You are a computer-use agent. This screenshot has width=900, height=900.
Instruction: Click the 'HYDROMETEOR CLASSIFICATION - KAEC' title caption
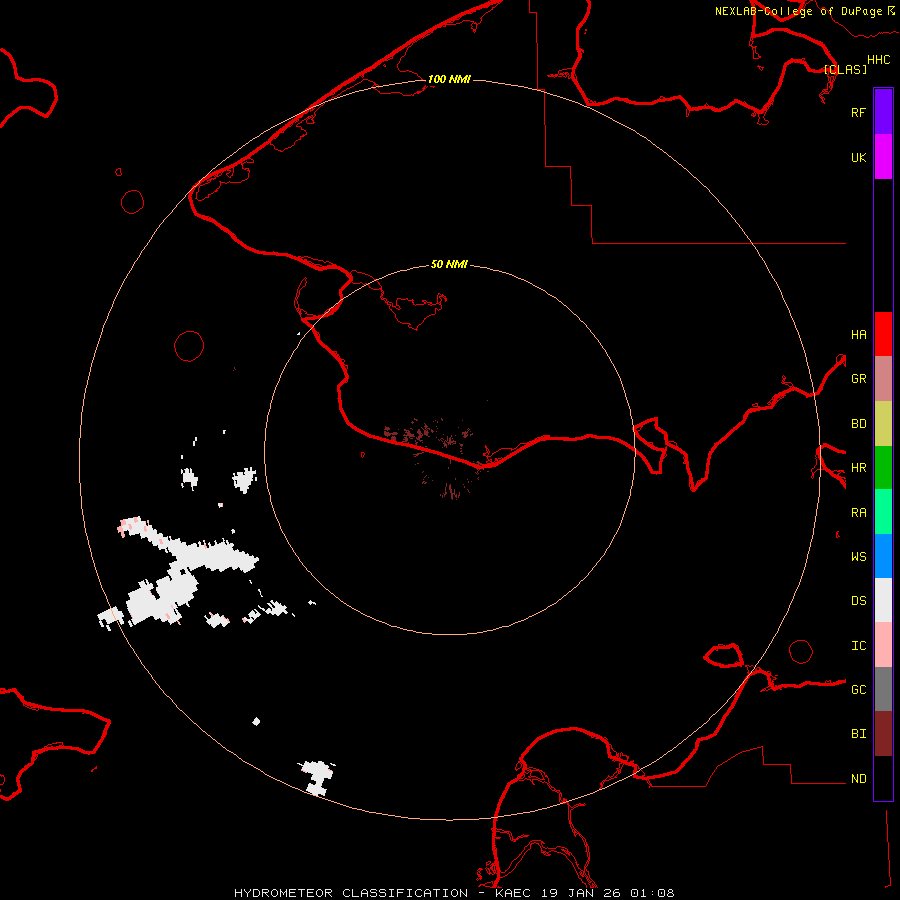384,893
